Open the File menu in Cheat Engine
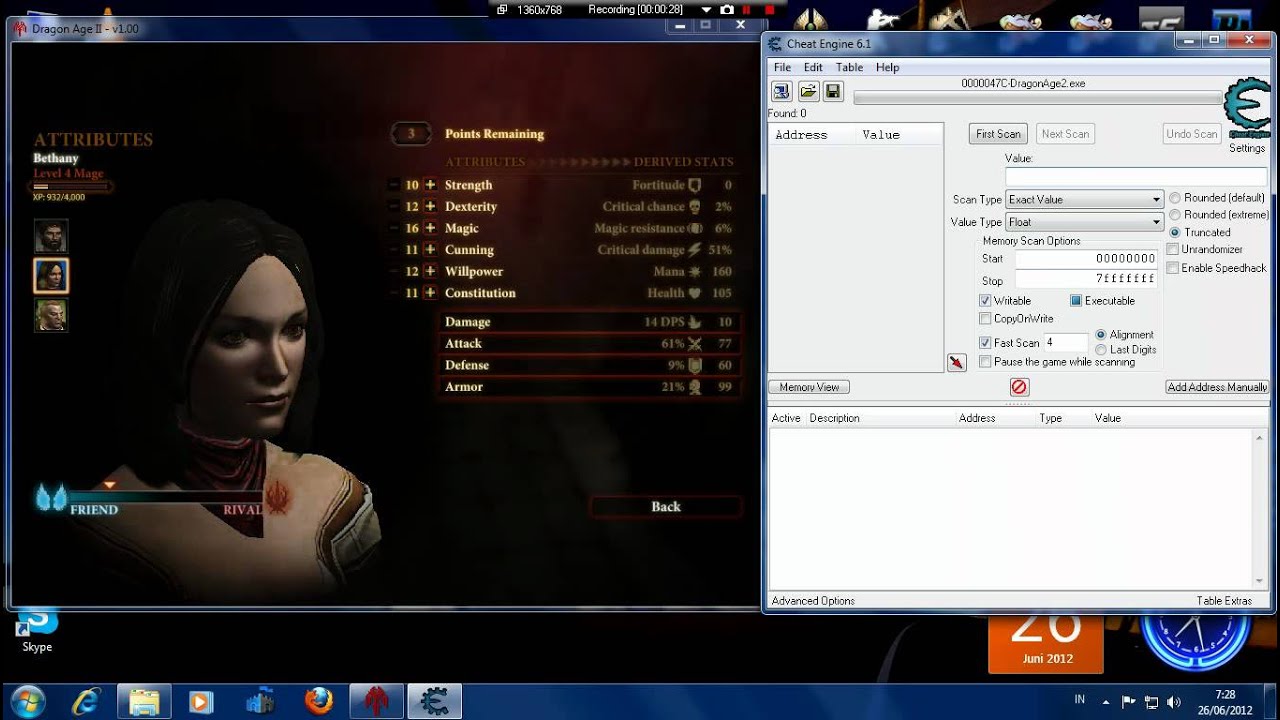1280x720 pixels. 782,67
